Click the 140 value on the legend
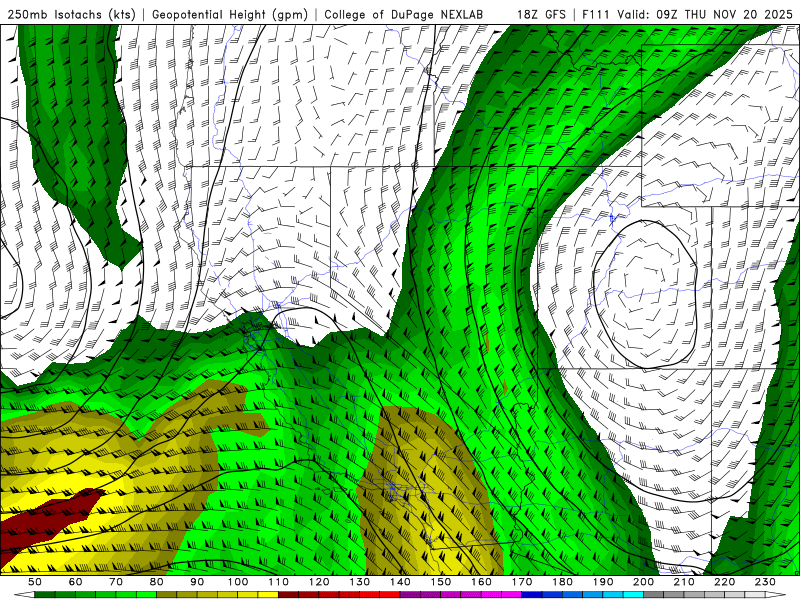Image resolution: width=800 pixels, height=600 pixels. [400, 582]
